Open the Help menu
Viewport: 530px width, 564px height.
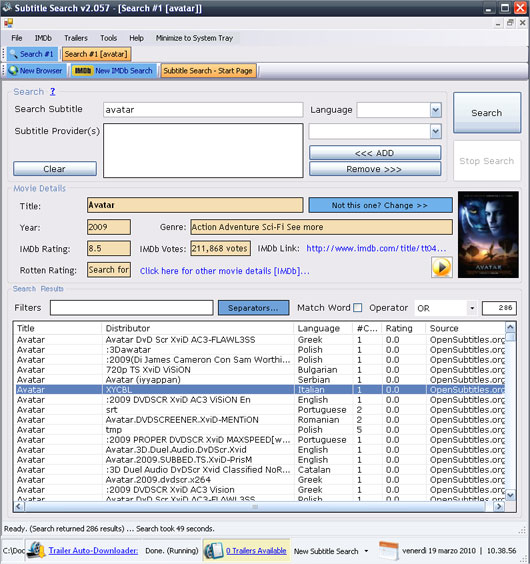(x=136, y=38)
